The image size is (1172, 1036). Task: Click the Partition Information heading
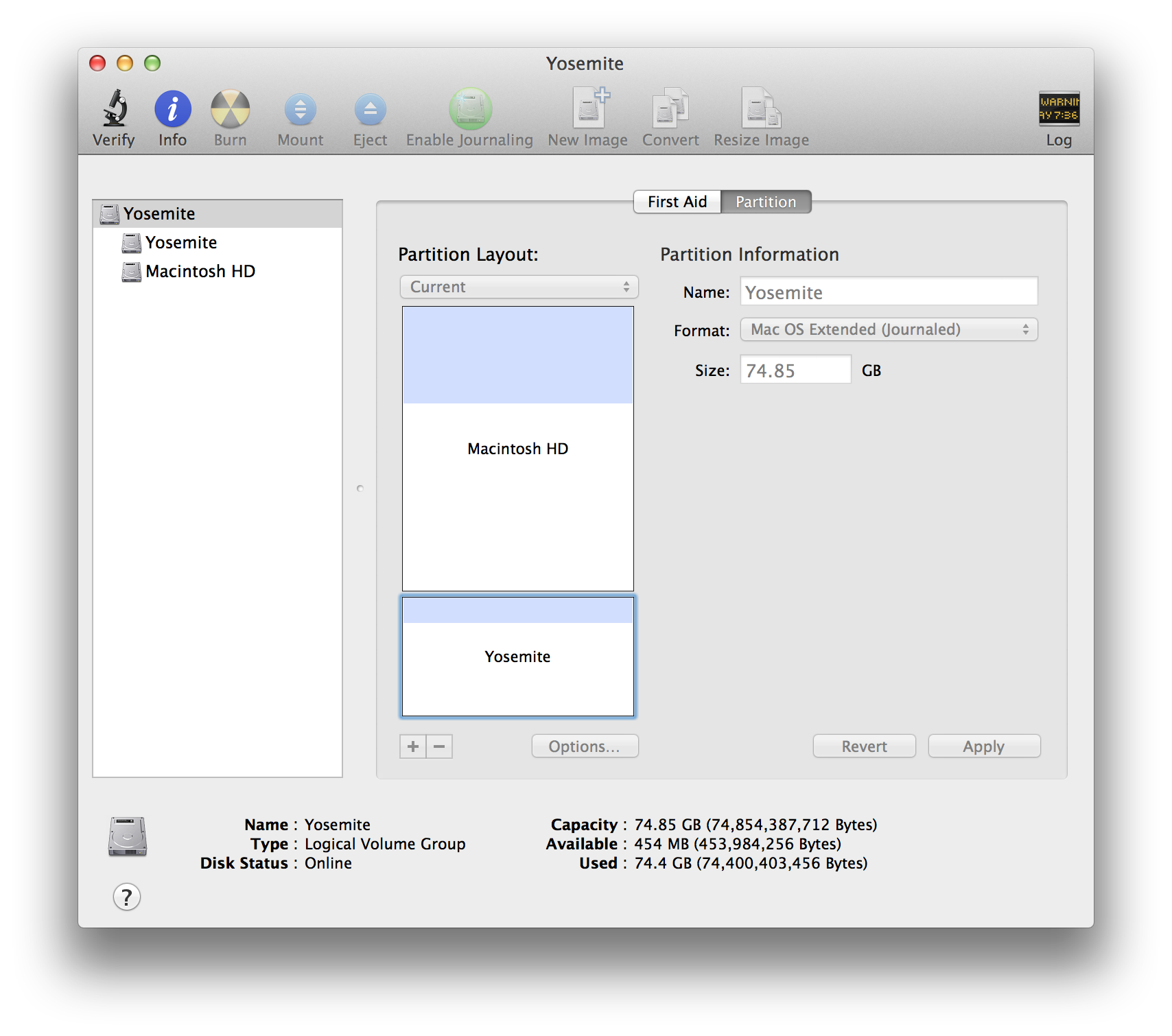(x=749, y=255)
